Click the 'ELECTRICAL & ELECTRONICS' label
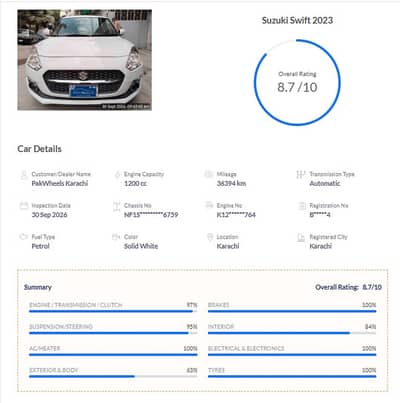Viewport: 400px width, 403px height. pos(246,348)
